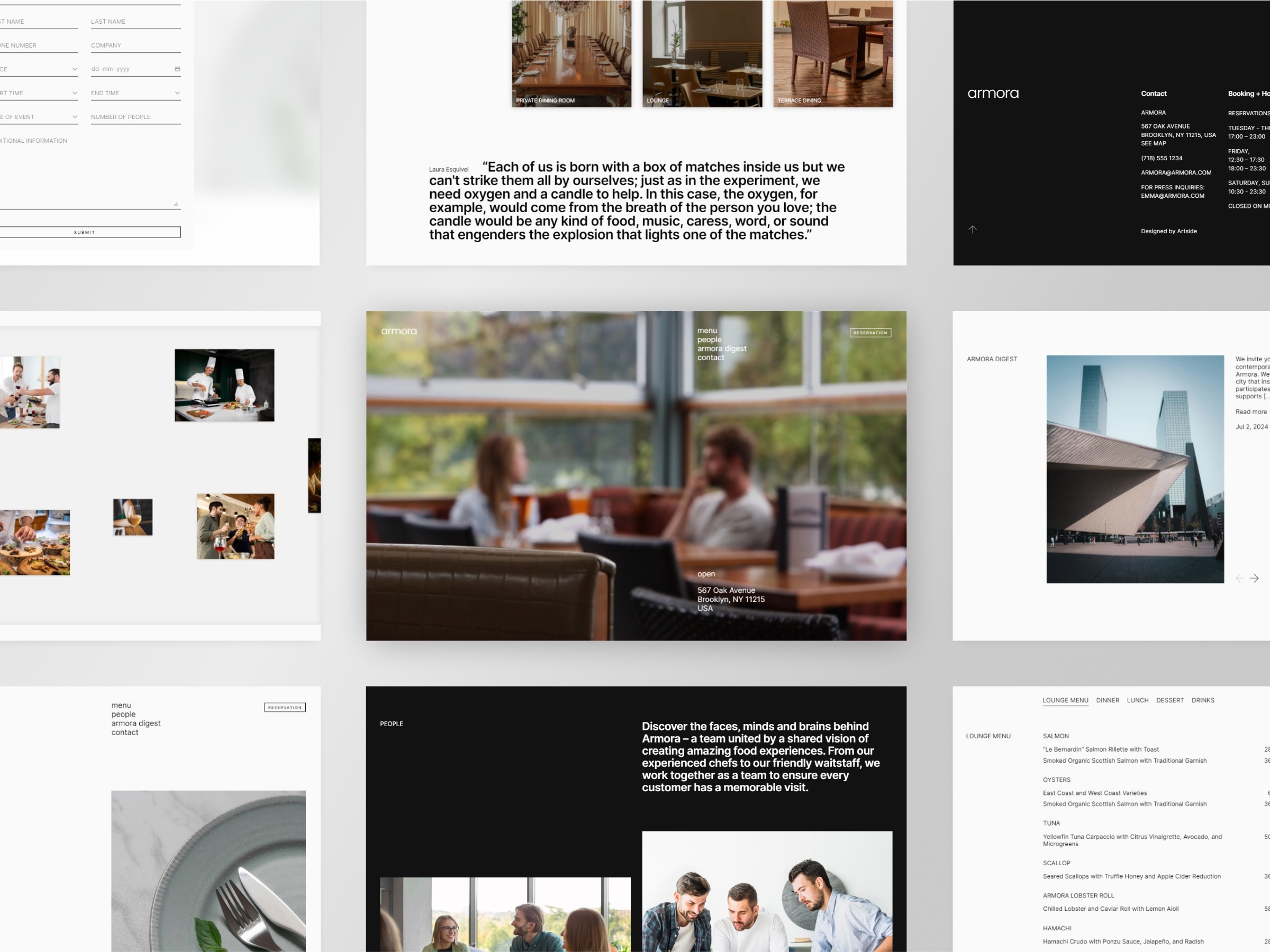
Task: Click the Armora logo in navigation
Action: (397, 331)
